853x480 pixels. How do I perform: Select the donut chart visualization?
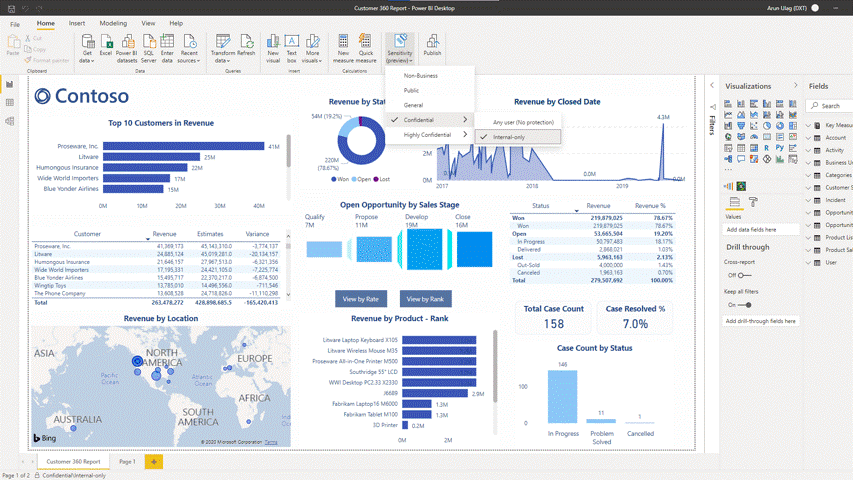tap(780, 125)
